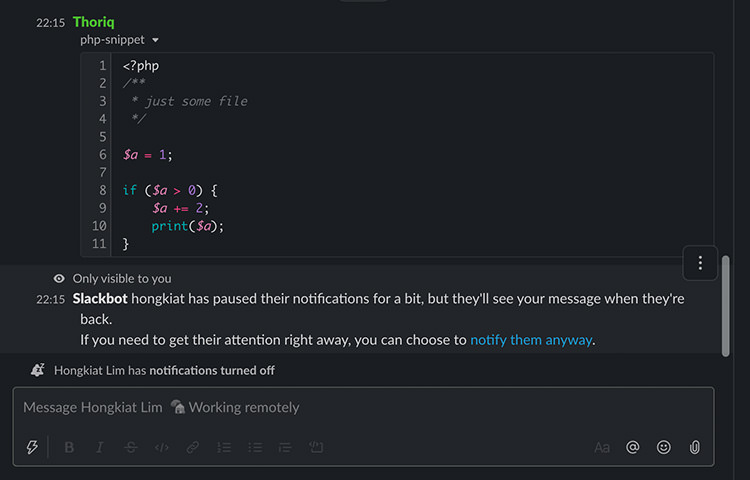This screenshot has width=750, height=480.
Task: Toggle bold formatting in message composer
Action: click(x=69, y=447)
